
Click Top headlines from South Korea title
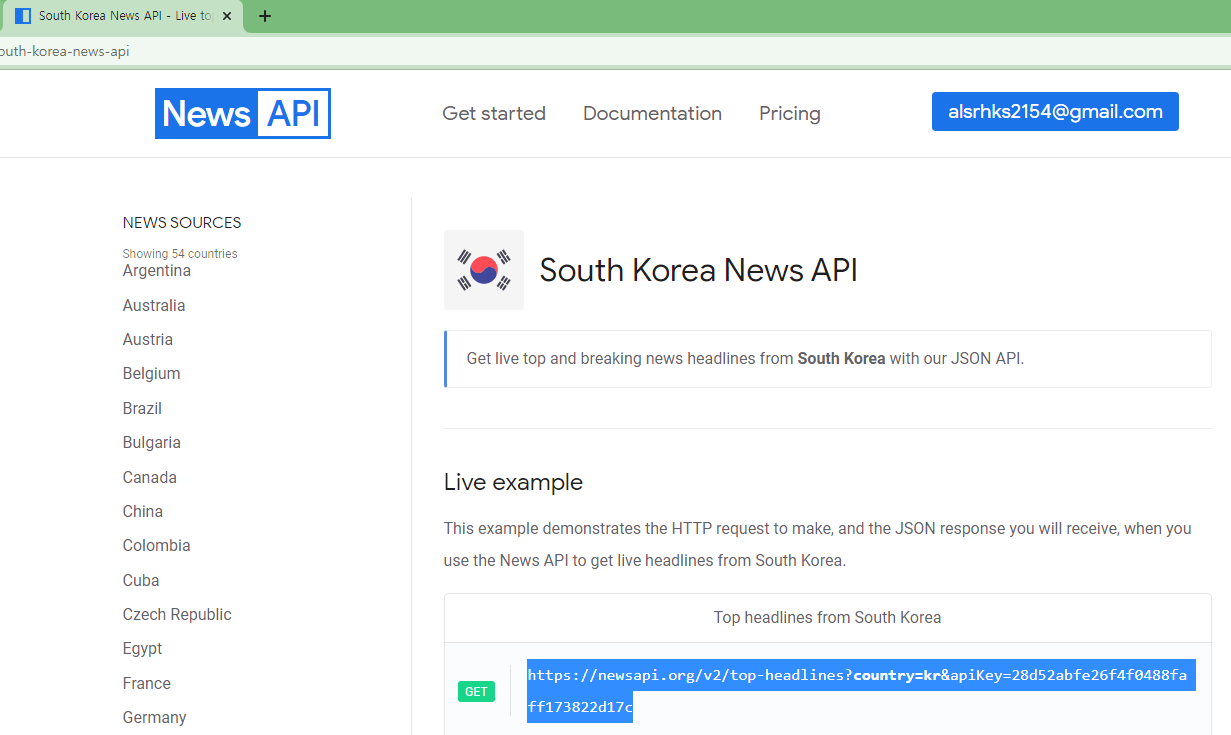[x=827, y=617]
